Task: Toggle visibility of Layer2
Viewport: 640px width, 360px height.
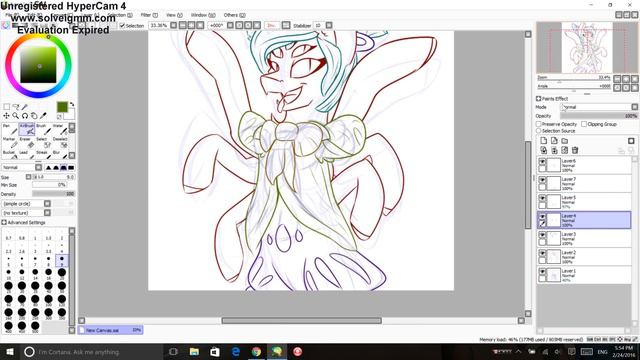Action: (542, 253)
